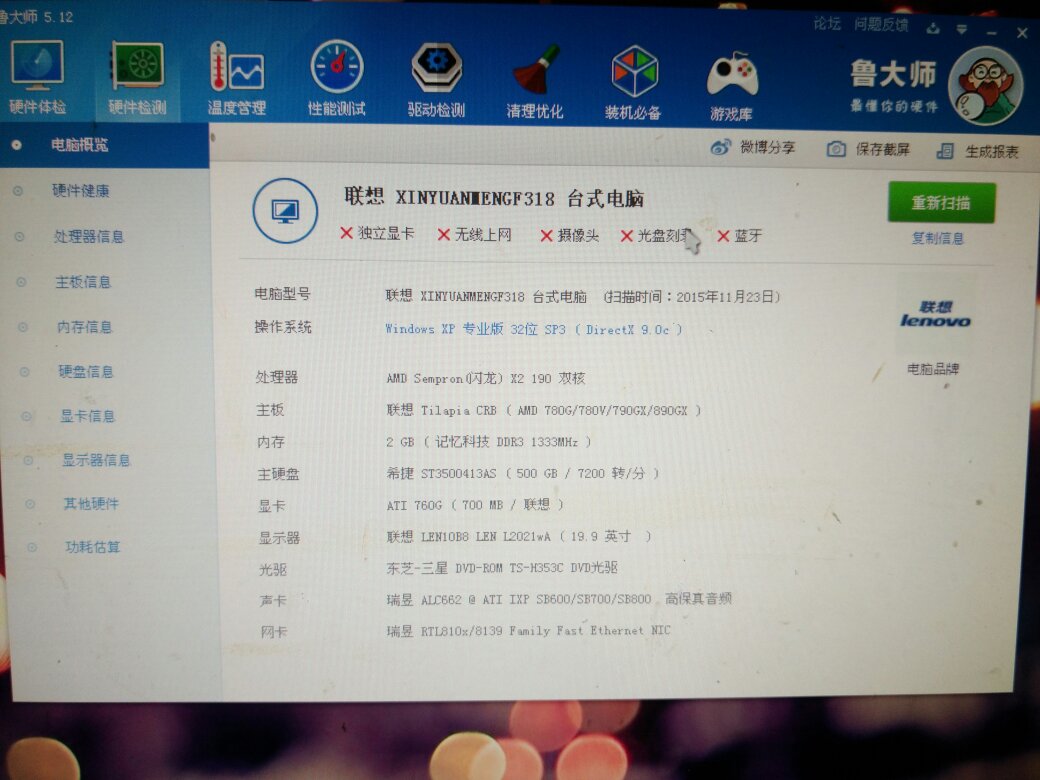1040x780 pixels.
Task: Click the Weibo share icon
Action: pyautogui.click(x=720, y=147)
